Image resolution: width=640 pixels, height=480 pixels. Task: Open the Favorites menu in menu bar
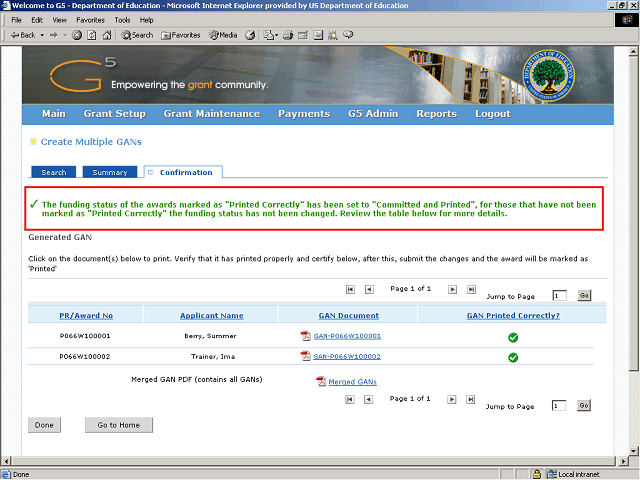coord(90,20)
